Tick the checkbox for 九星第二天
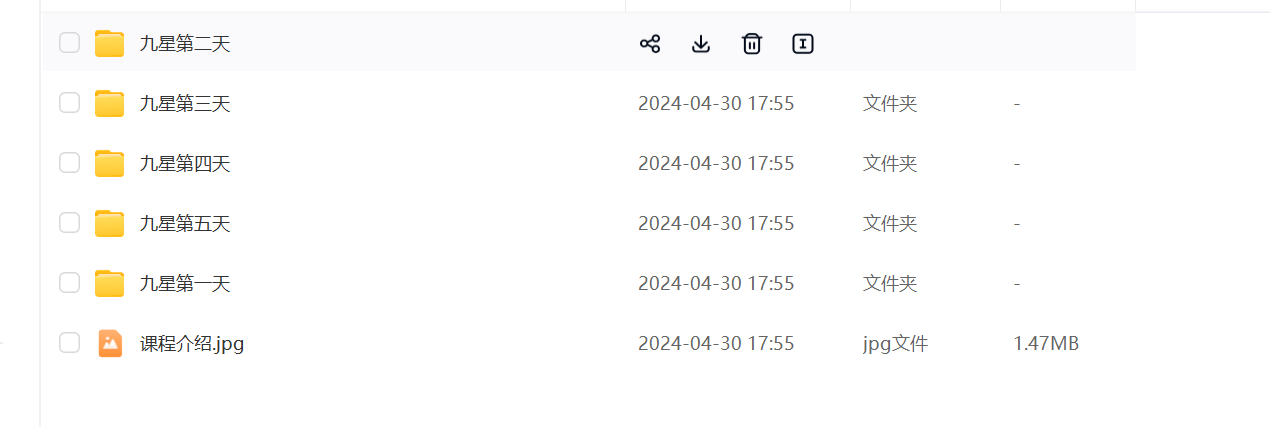The image size is (1270, 427). [x=69, y=43]
